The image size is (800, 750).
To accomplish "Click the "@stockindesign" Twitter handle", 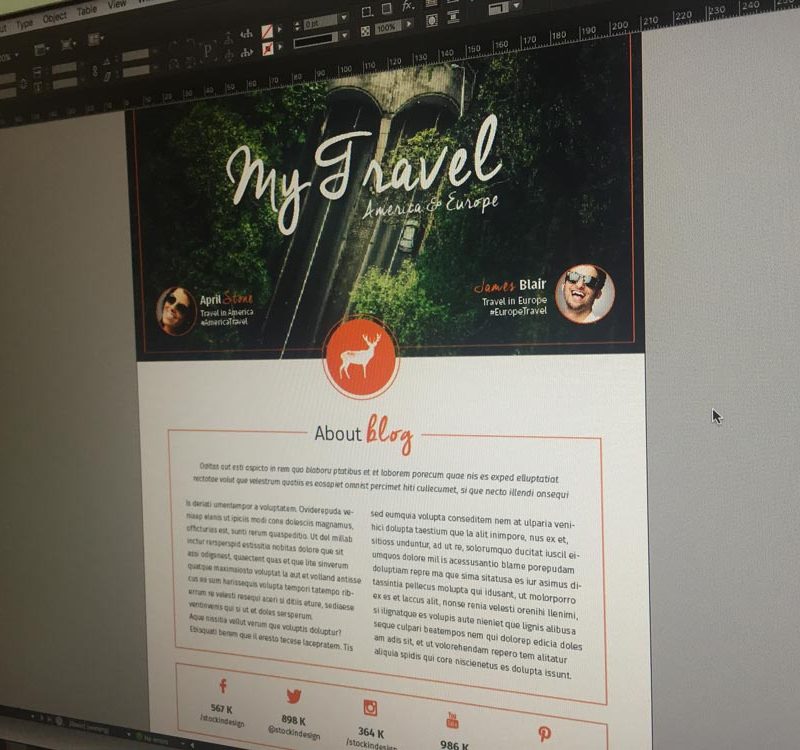I will coord(294,733).
